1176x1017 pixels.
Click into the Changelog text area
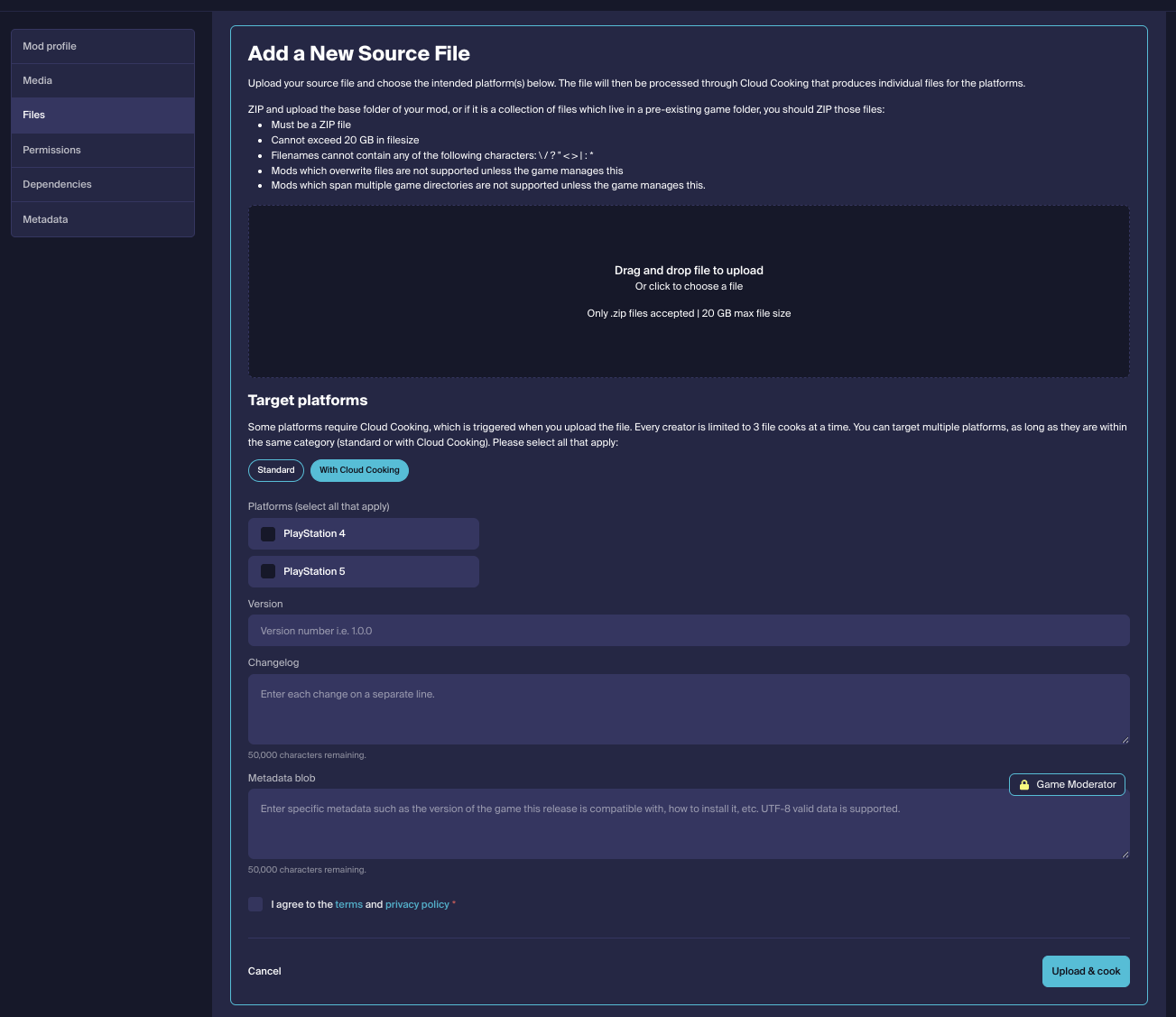coord(689,709)
